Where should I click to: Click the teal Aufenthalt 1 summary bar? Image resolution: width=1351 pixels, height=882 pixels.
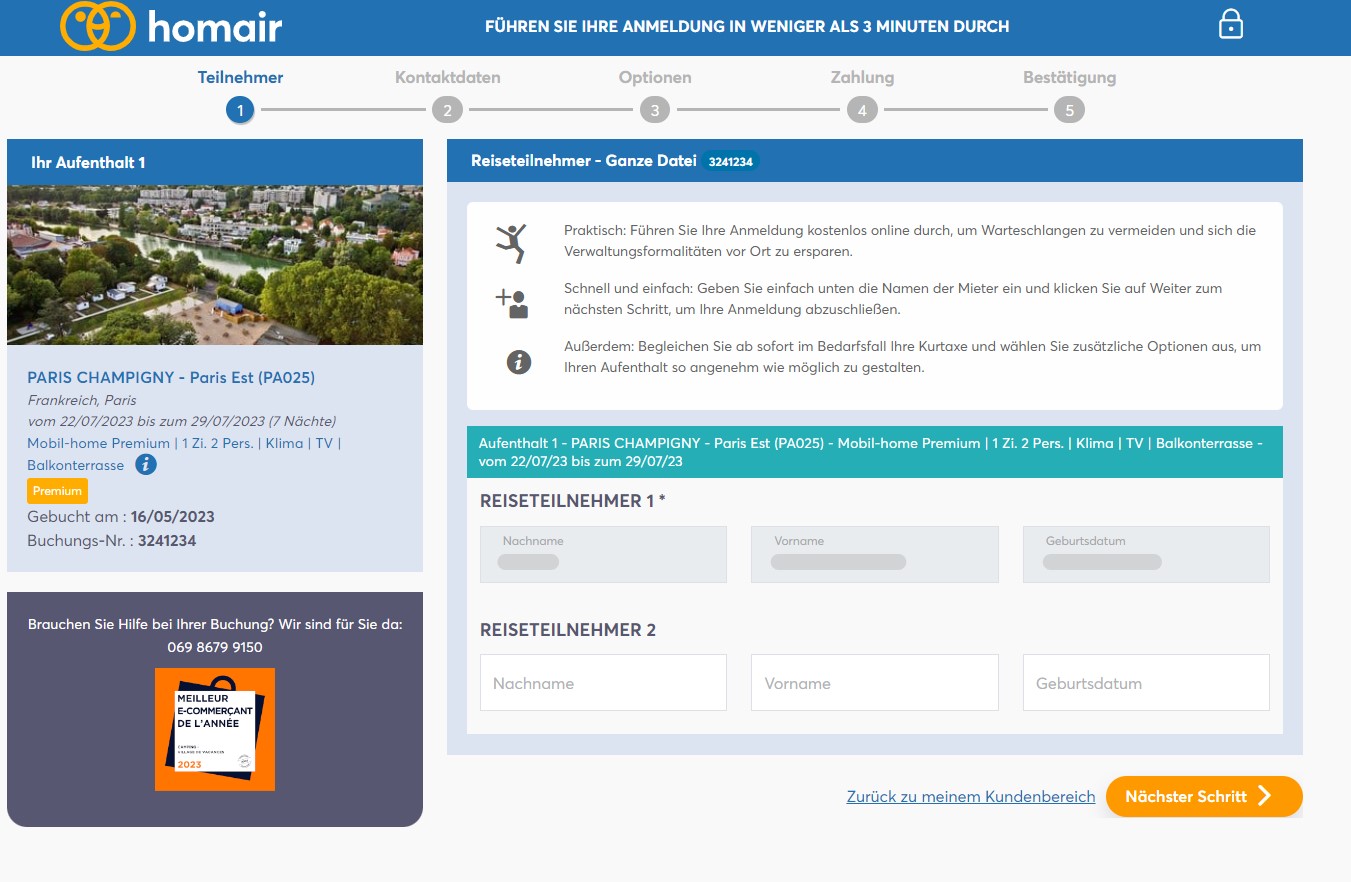(x=875, y=452)
